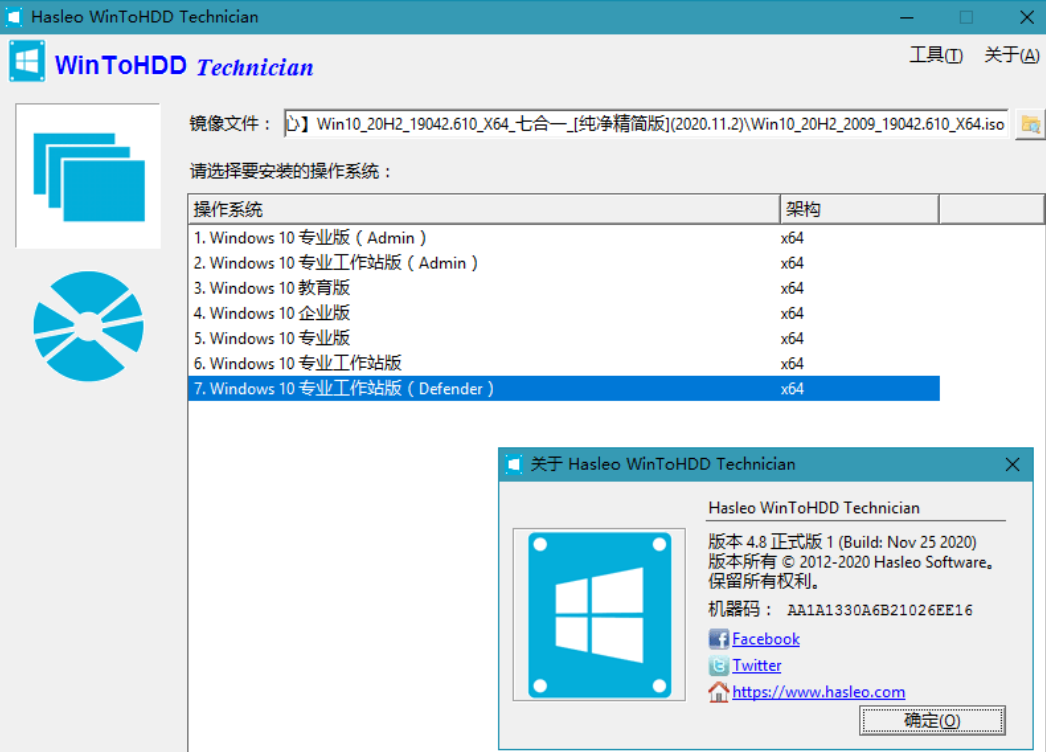Click the home icon beside hasleo.com link
The width and height of the screenshot is (1046, 752).
click(x=718, y=692)
